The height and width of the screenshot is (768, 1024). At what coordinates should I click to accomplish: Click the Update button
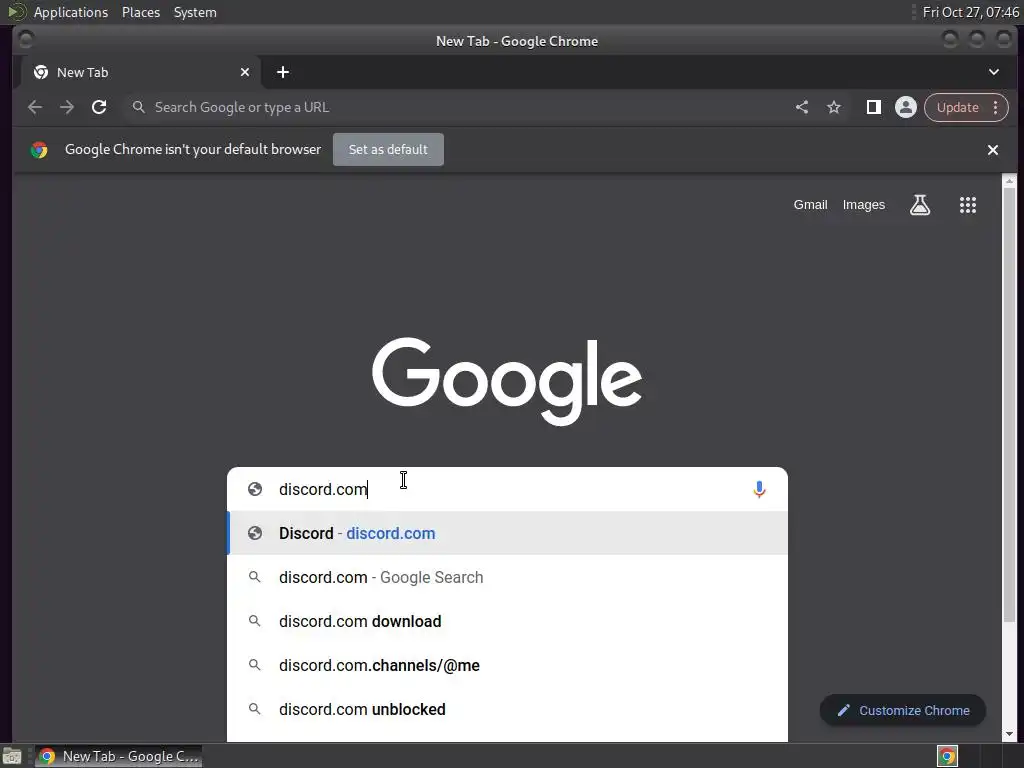(x=957, y=107)
